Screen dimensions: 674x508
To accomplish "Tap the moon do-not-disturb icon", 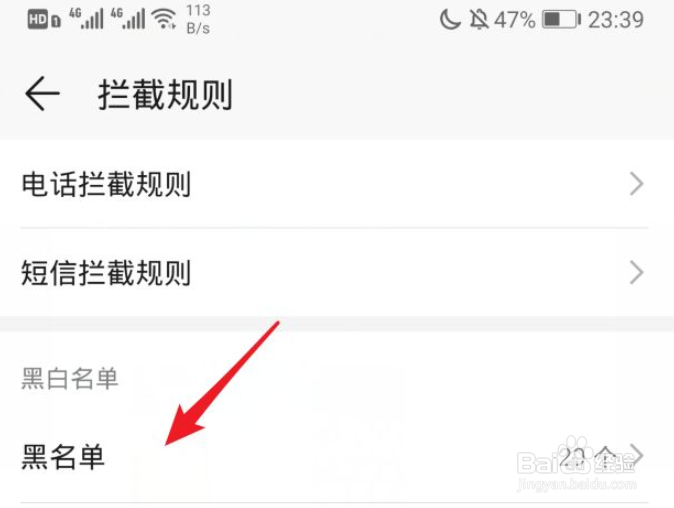I will click(450, 20).
